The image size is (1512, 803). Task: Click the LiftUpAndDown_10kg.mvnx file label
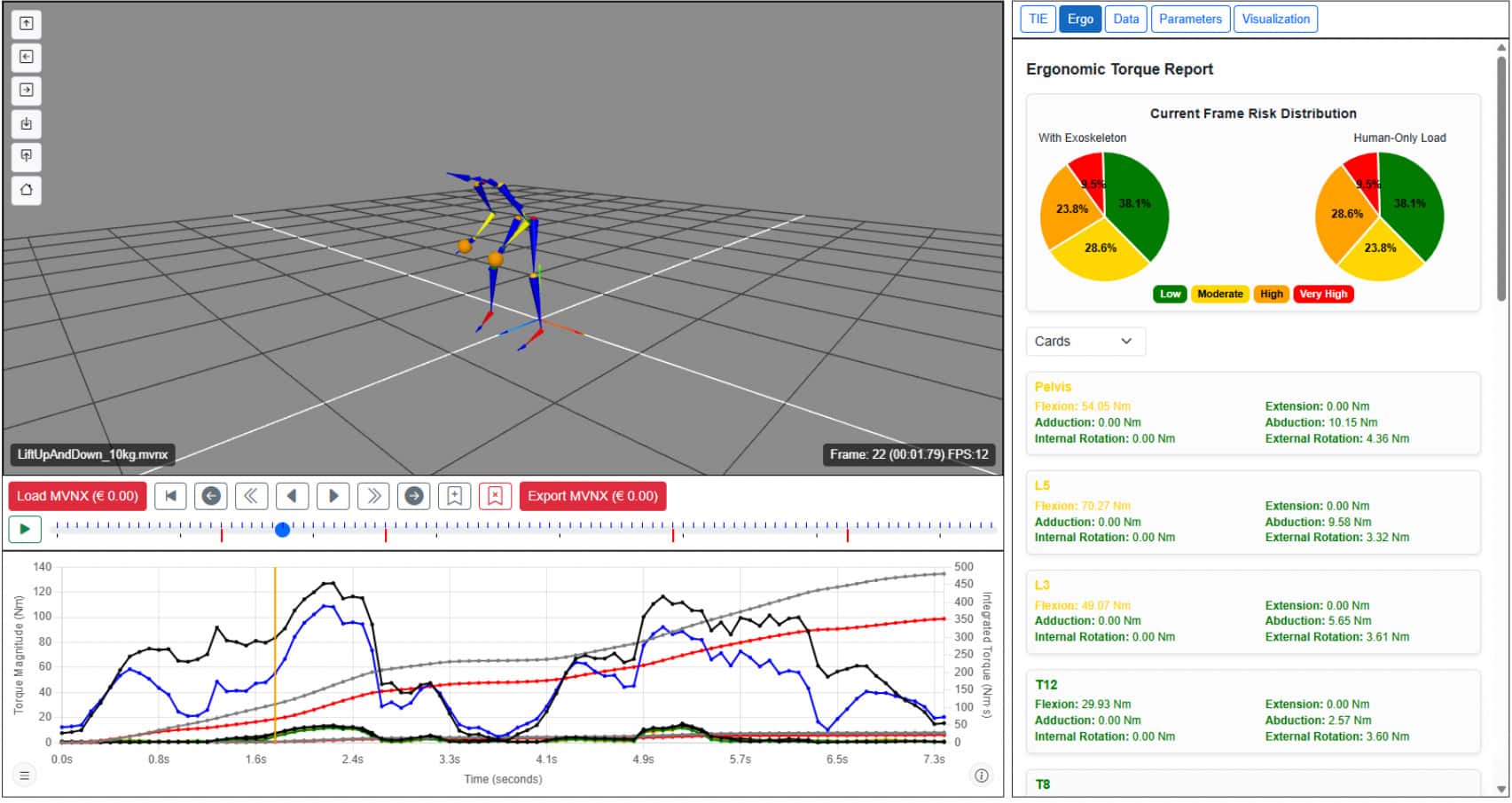click(92, 454)
